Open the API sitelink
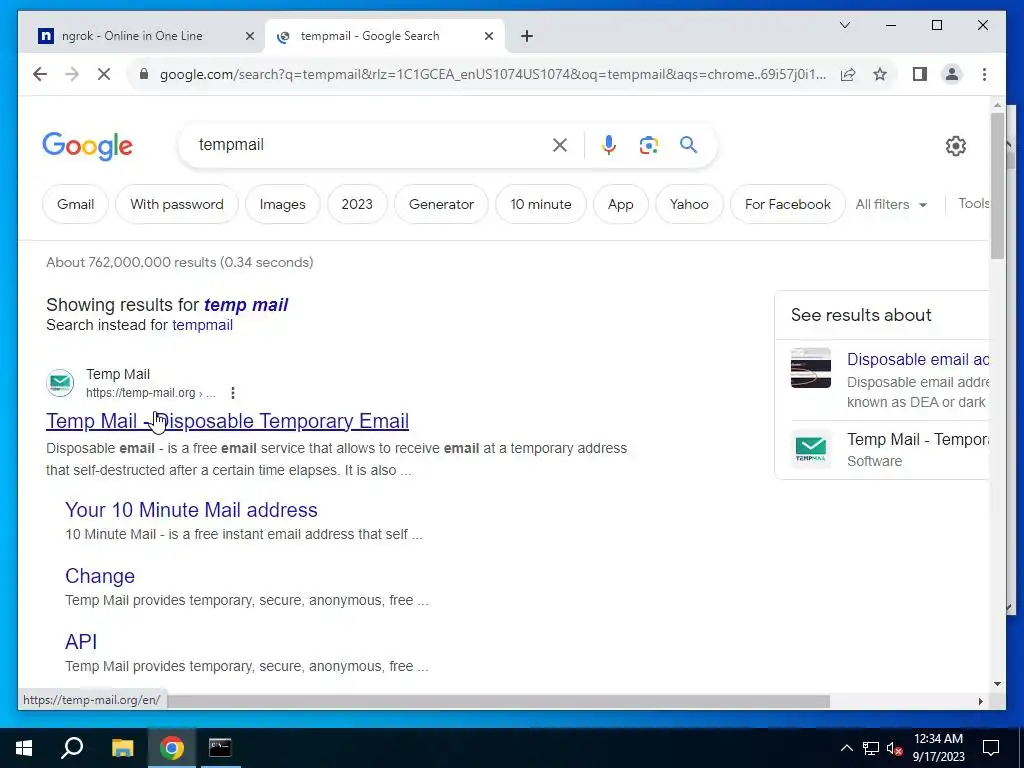 pyautogui.click(x=81, y=642)
